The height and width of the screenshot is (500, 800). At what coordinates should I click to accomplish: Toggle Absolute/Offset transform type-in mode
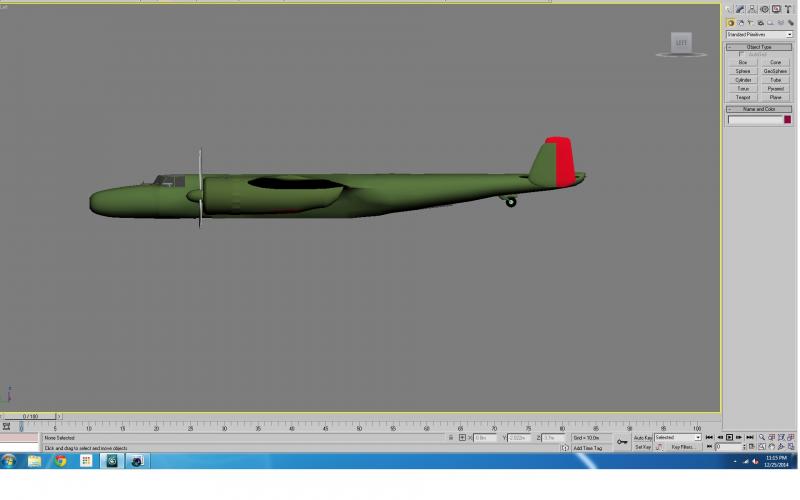tap(462, 438)
